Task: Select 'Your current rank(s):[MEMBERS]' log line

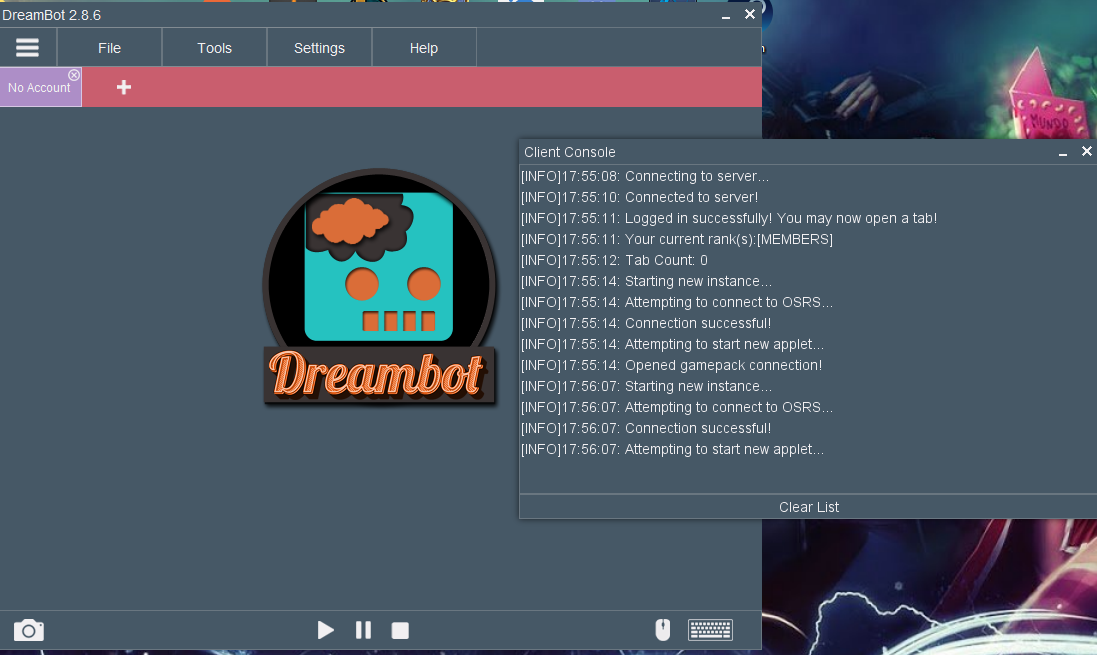Action: (x=677, y=239)
